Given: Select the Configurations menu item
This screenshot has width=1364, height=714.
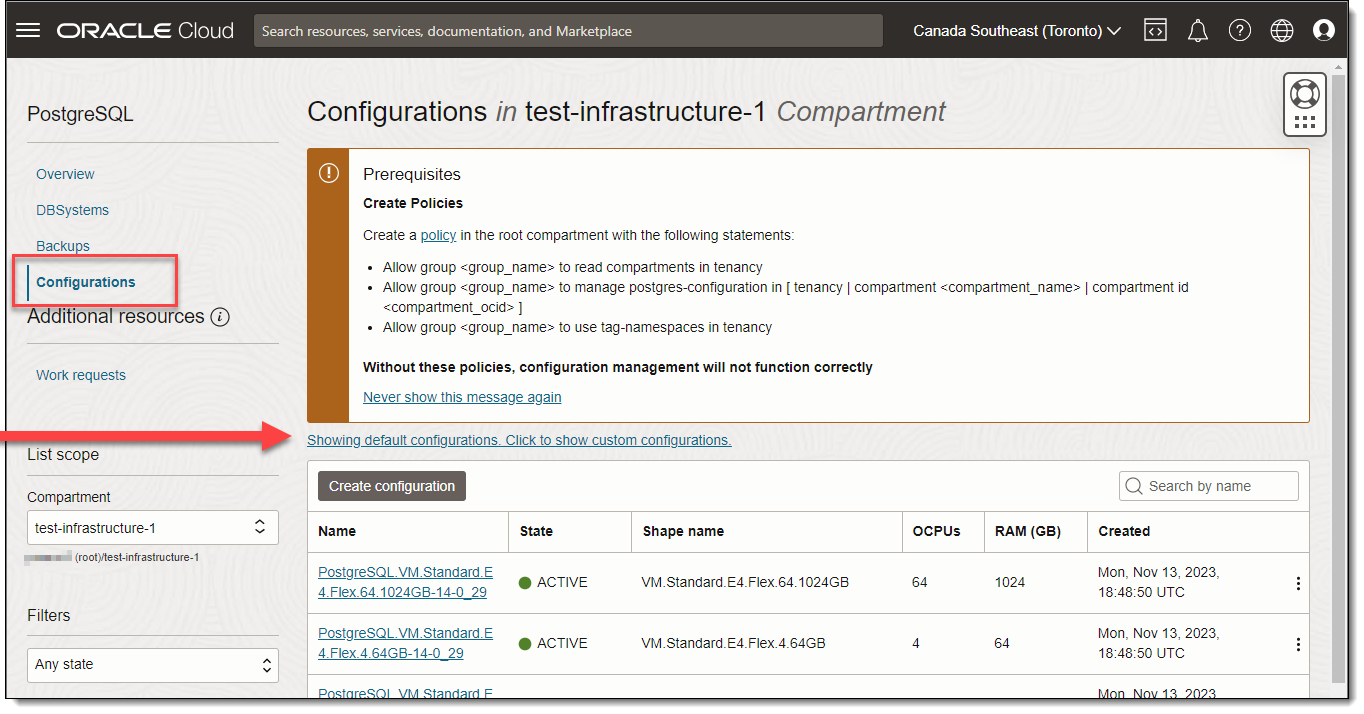Looking at the screenshot, I should point(86,282).
